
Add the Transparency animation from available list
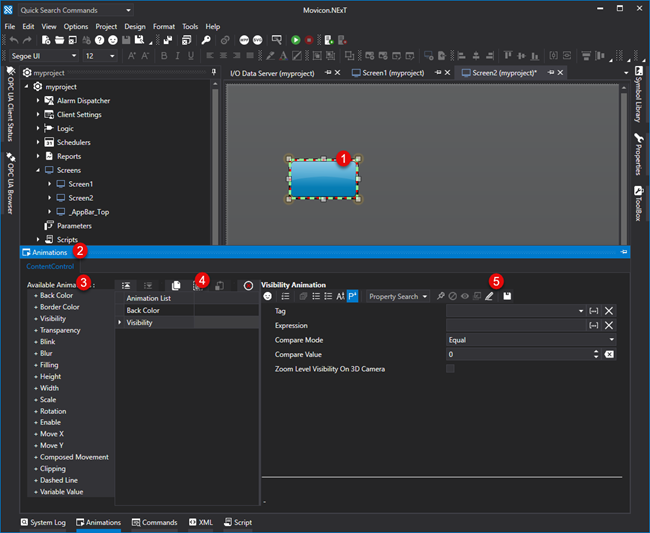60,330
